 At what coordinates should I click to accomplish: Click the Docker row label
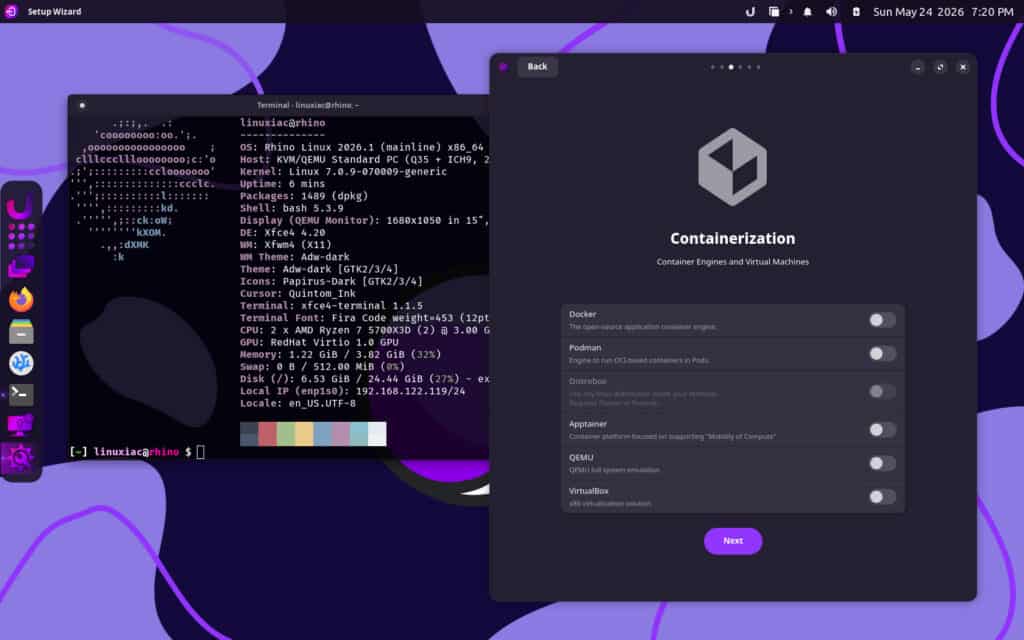(x=583, y=314)
